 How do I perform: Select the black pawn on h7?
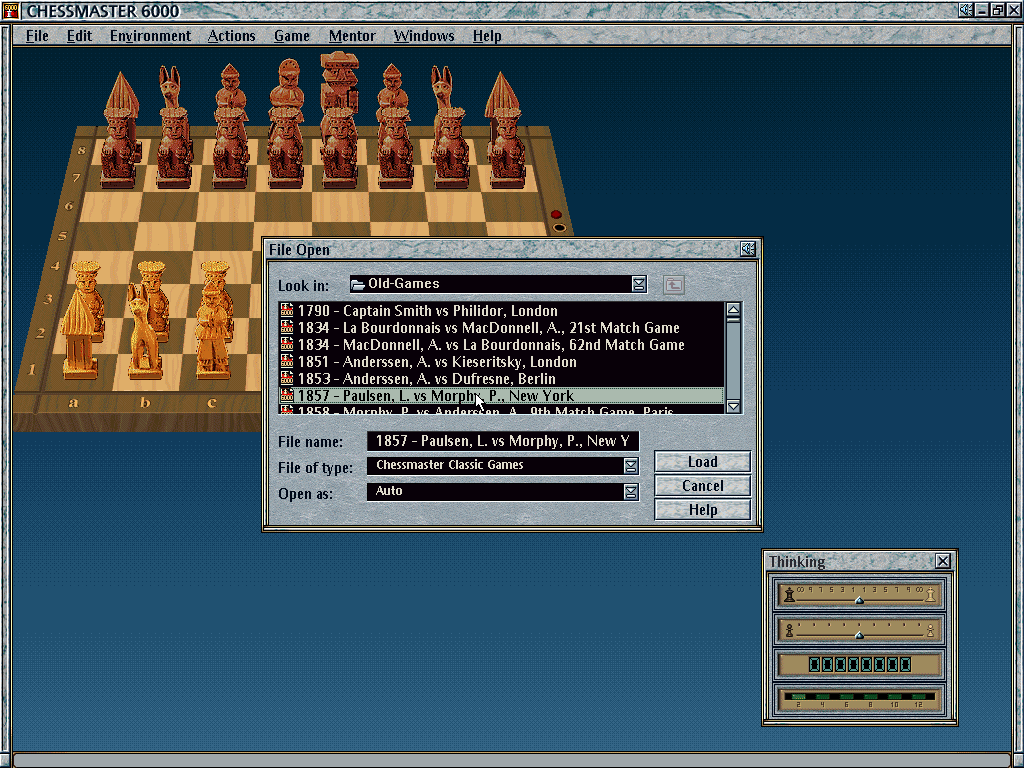pos(507,150)
